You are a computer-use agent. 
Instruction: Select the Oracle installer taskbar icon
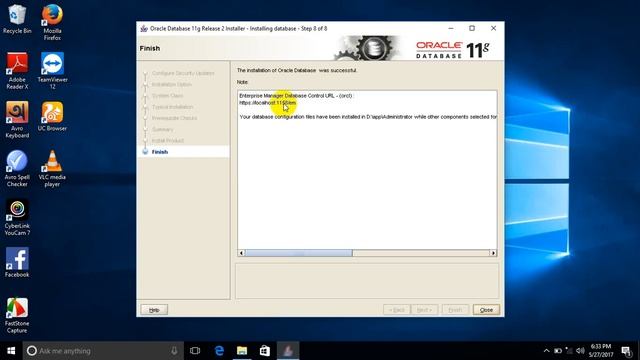click(288, 351)
